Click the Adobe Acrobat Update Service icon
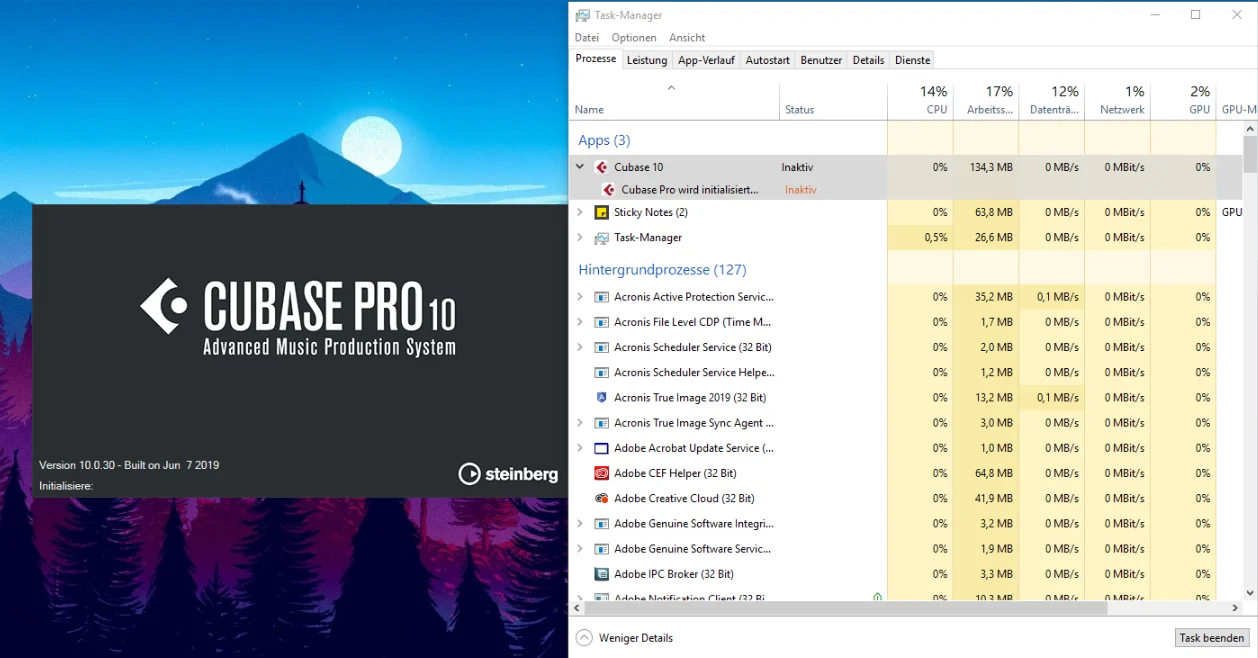Screen dimensions: 1258x658 tap(601, 448)
